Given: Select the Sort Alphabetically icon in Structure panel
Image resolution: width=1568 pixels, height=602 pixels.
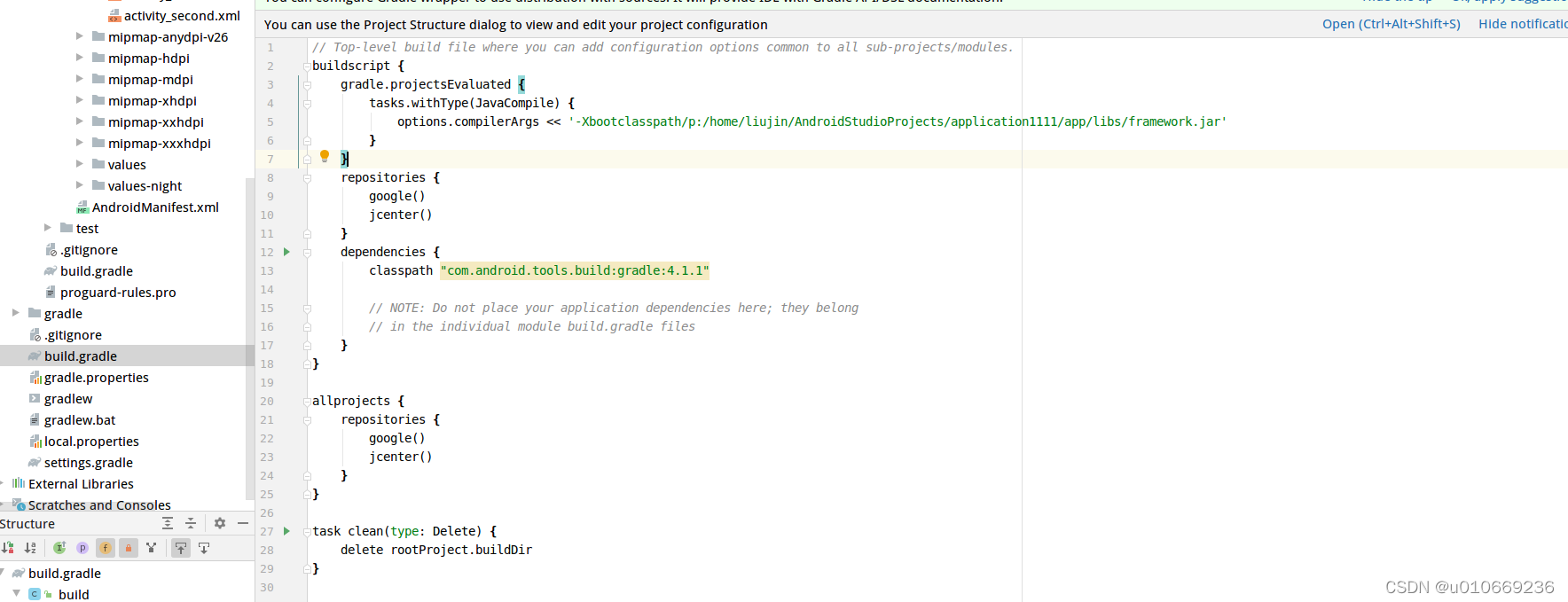Looking at the screenshot, I should pos(29,548).
